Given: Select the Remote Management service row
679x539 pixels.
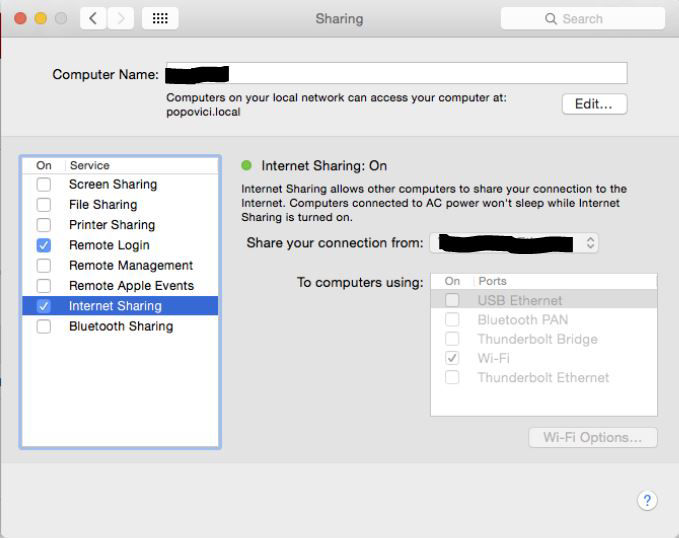Looking at the screenshot, I should [x=120, y=265].
